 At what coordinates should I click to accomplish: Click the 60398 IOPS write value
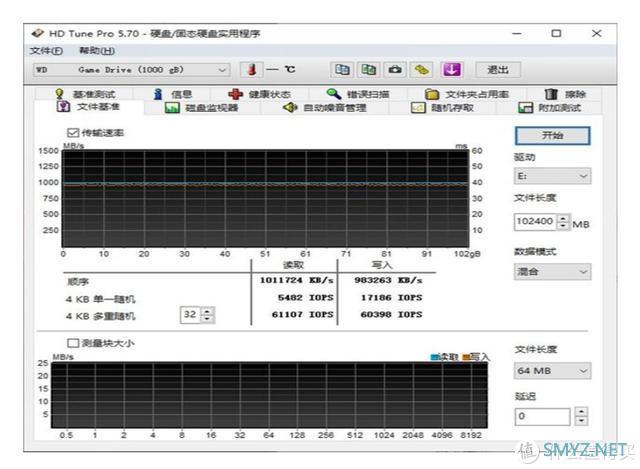(391, 314)
